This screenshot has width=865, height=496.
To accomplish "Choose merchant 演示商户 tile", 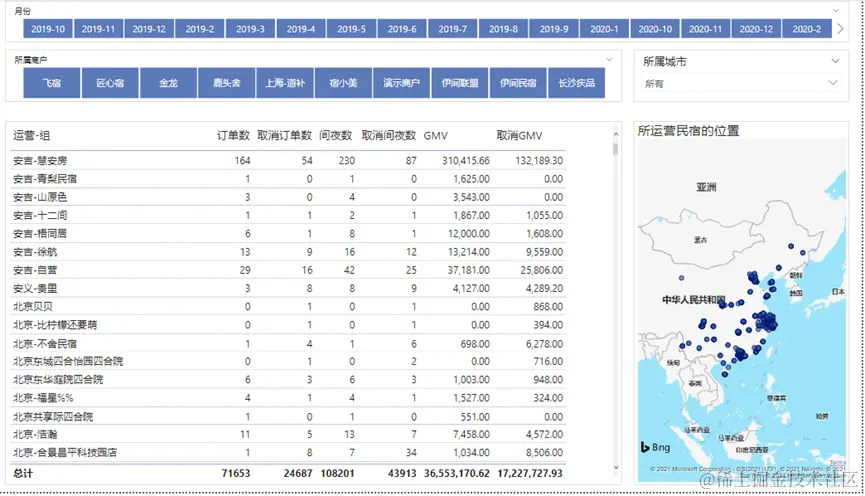I will coord(402,83).
